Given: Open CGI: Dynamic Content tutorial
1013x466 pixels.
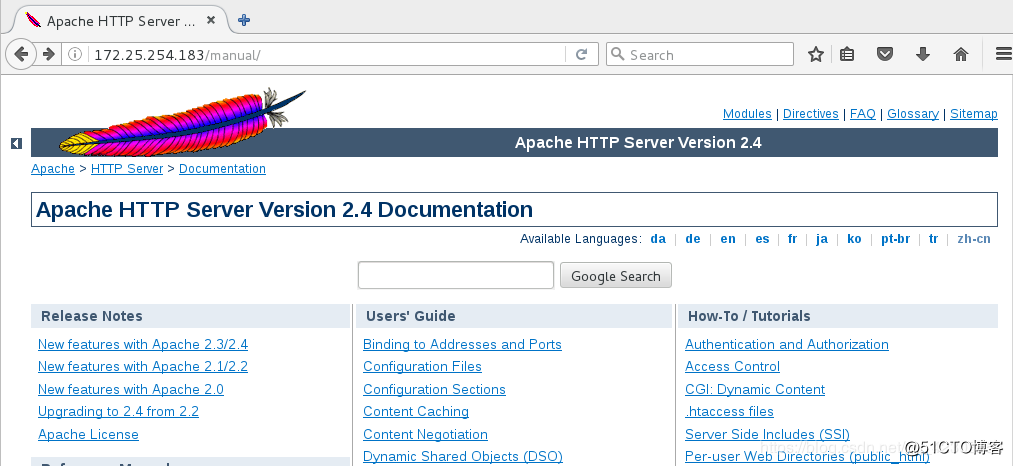Looking at the screenshot, I should pyautogui.click(x=755, y=389).
